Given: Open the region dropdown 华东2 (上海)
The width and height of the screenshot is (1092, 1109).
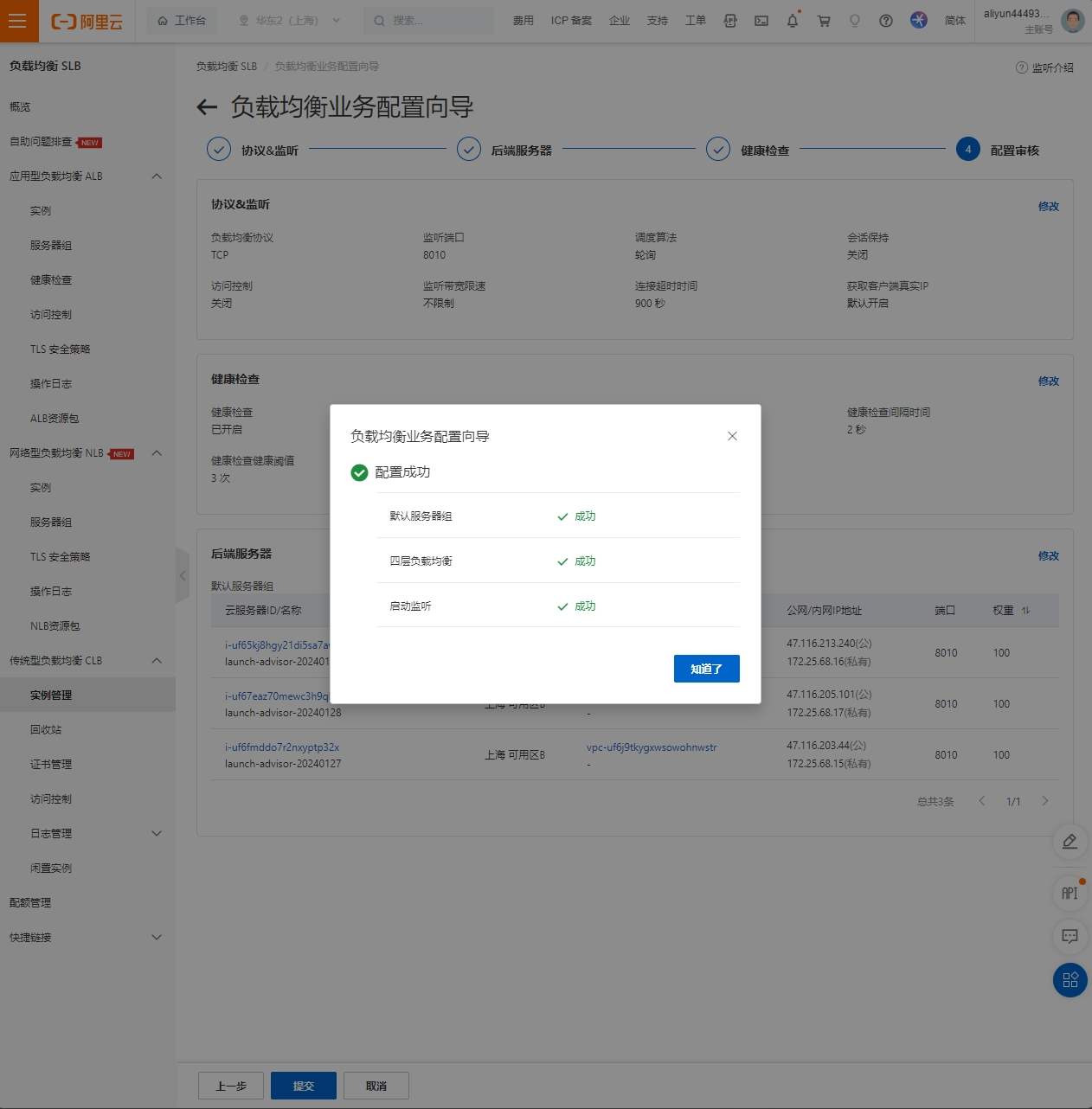Looking at the screenshot, I should point(289,21).
